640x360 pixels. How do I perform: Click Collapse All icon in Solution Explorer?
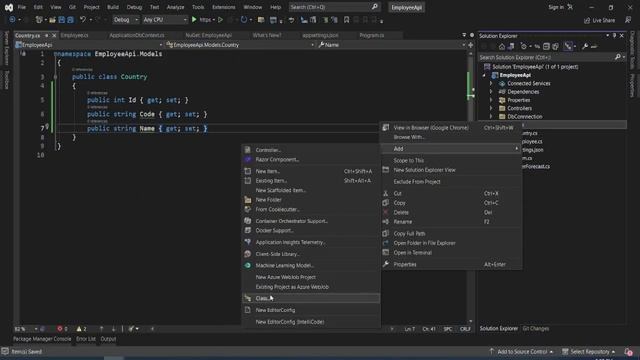coord(546,47)
